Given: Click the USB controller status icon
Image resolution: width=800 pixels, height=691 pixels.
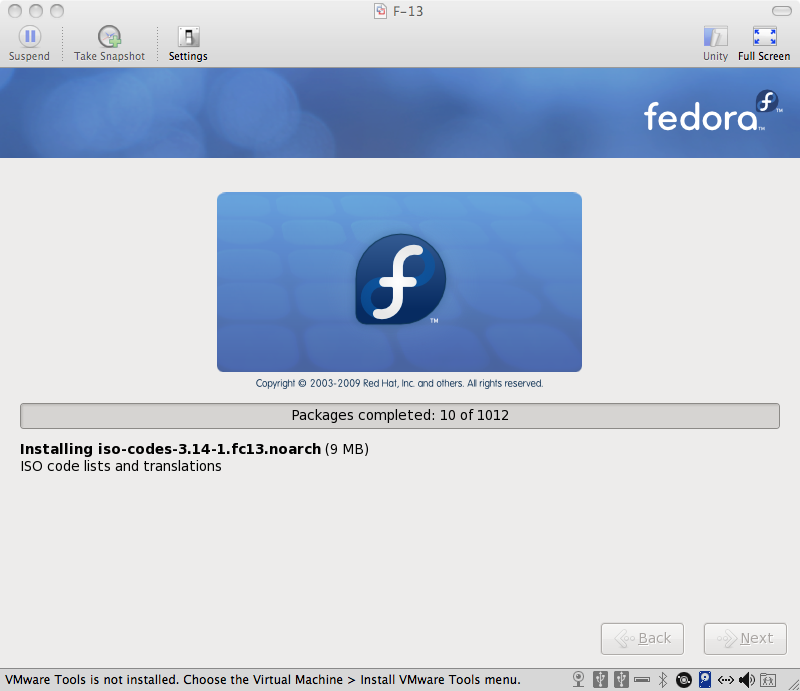Looking at the screenshot, I should (x=641, y=679).
